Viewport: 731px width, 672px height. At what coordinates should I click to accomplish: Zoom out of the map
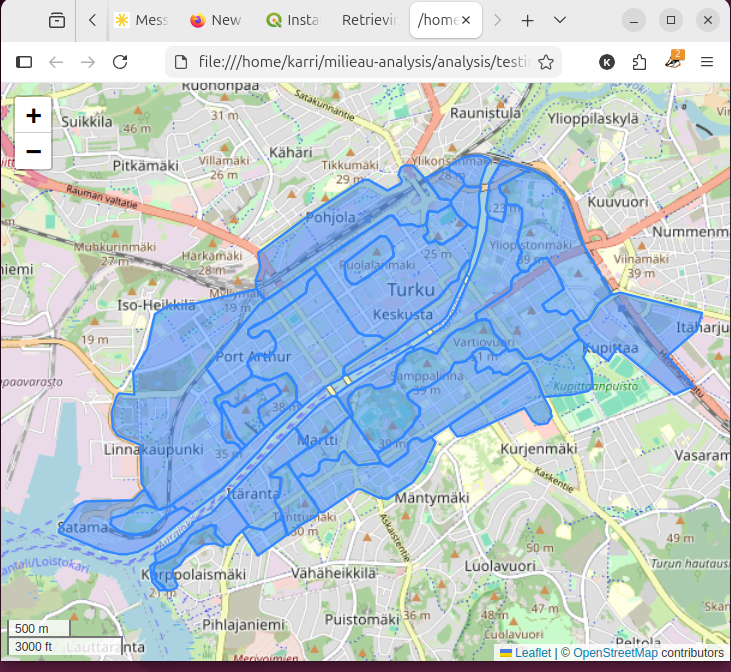coord(33,151)
